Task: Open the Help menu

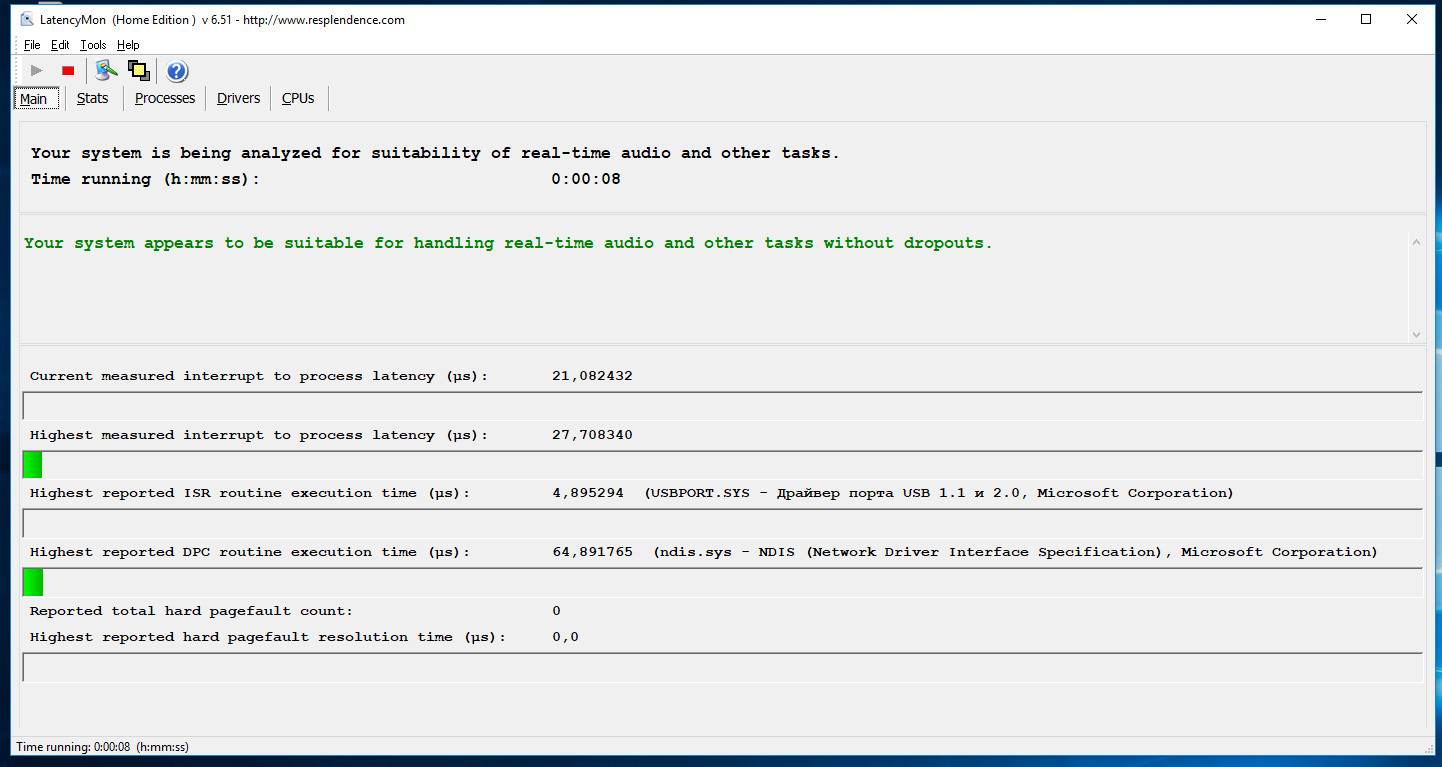Action: point(128,45)
